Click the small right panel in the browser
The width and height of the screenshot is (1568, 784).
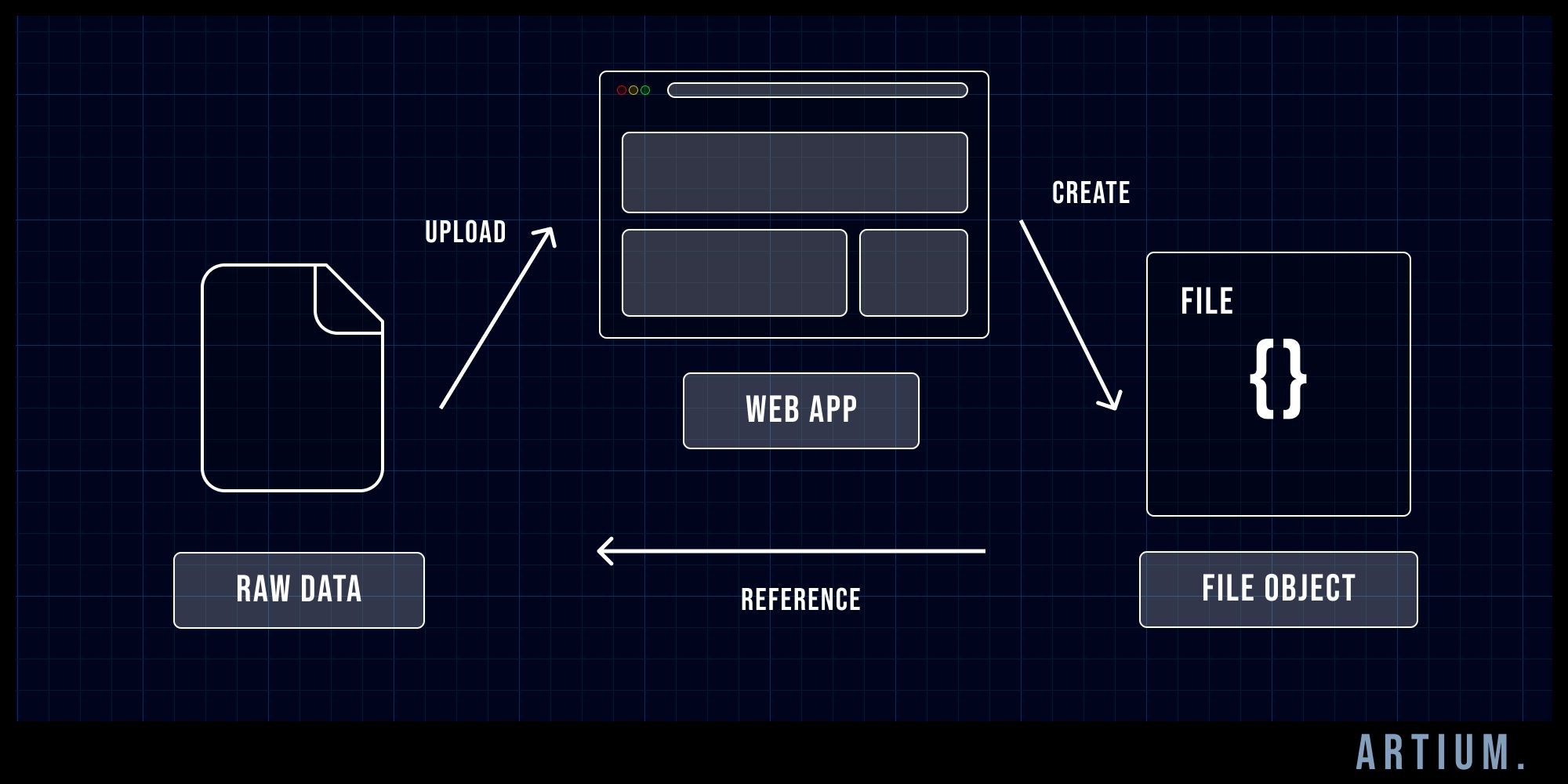tap(915, 274)
